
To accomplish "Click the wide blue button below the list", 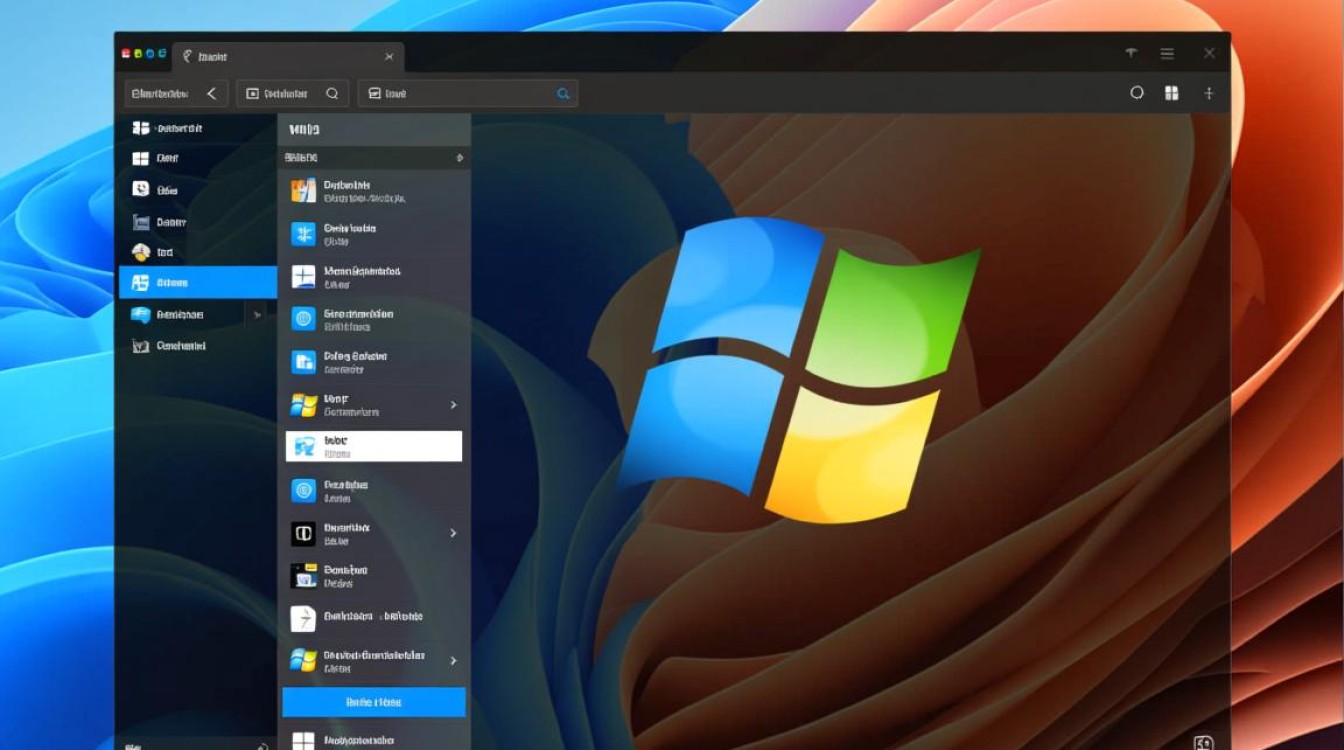I will 373,702.
